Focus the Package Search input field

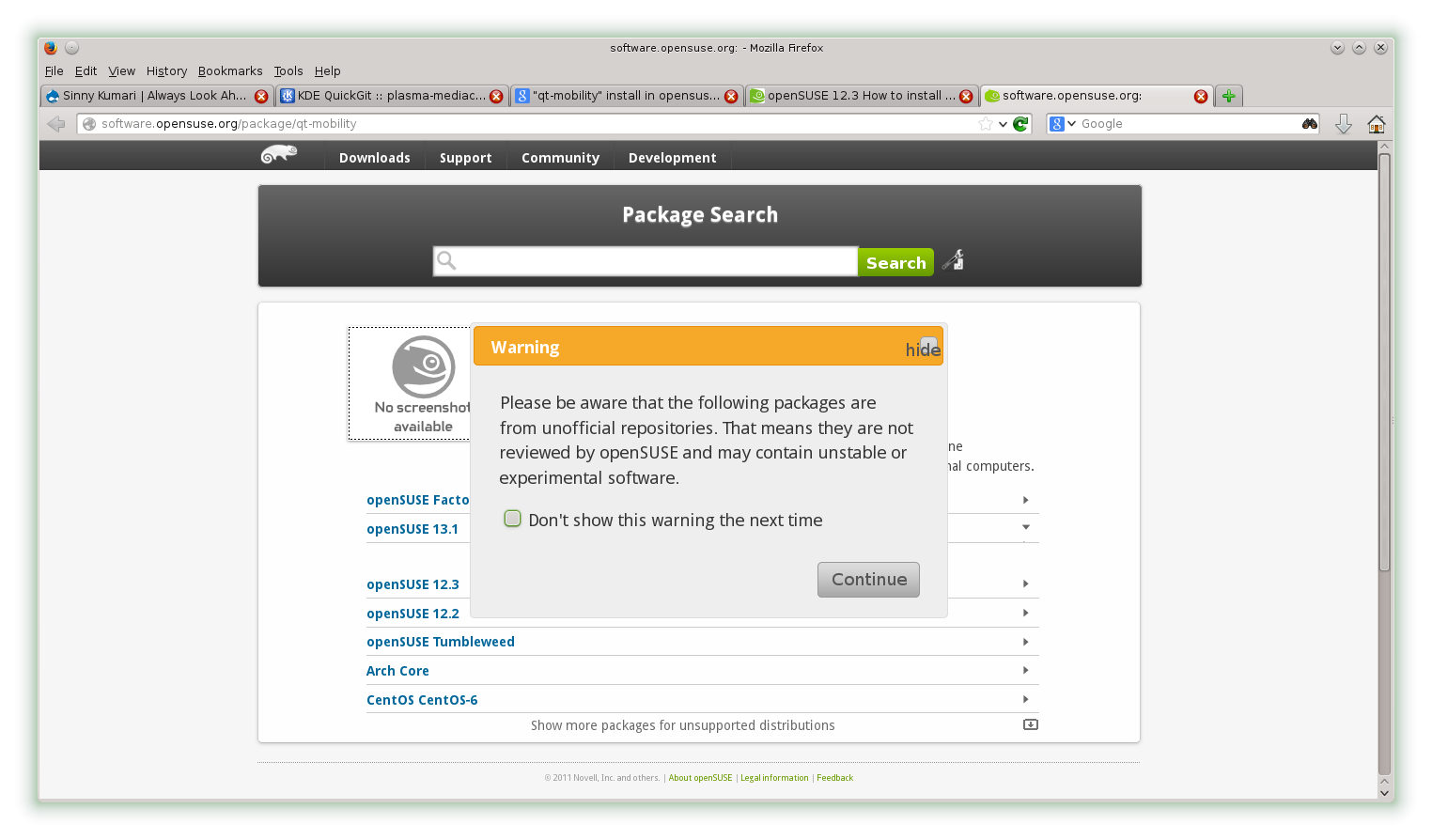pos(646,261)
